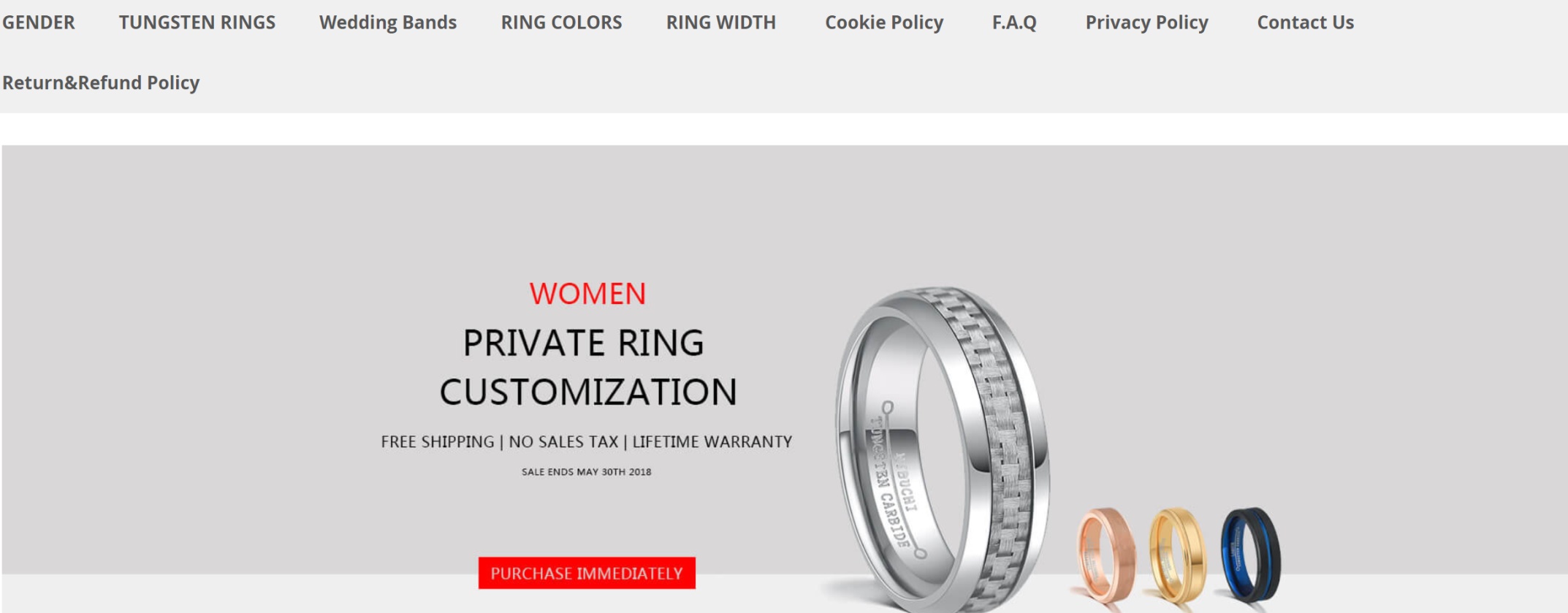The height and width of the screenshot is (613, 1568).
Task: Open the GENDER menu item
Action: [38, 23]
